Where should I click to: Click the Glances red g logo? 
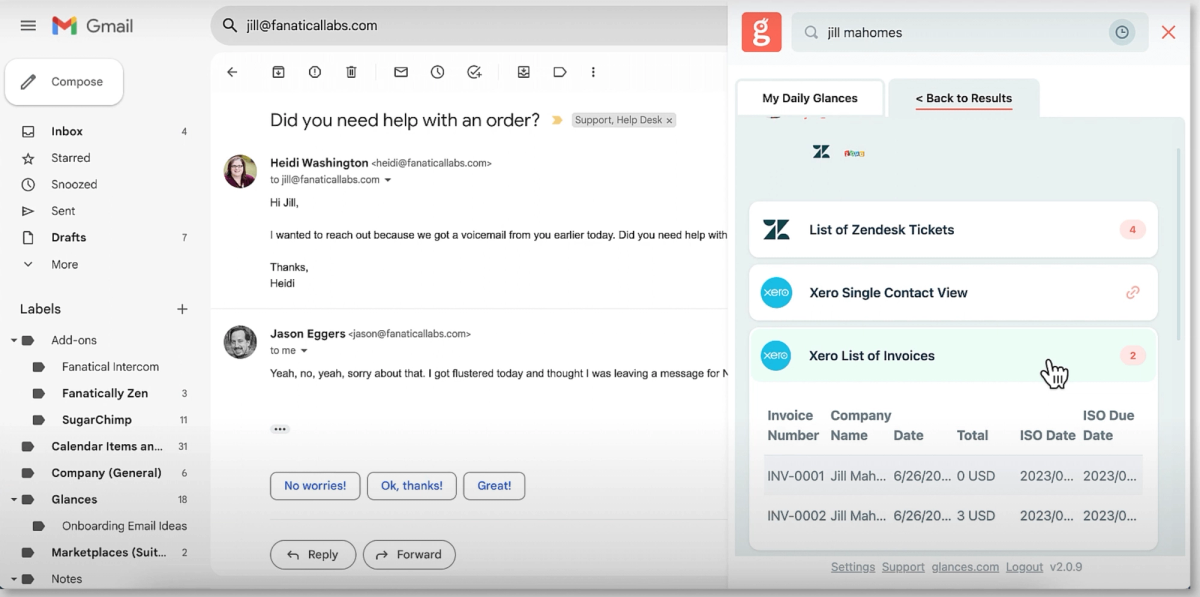coord(761,33)
